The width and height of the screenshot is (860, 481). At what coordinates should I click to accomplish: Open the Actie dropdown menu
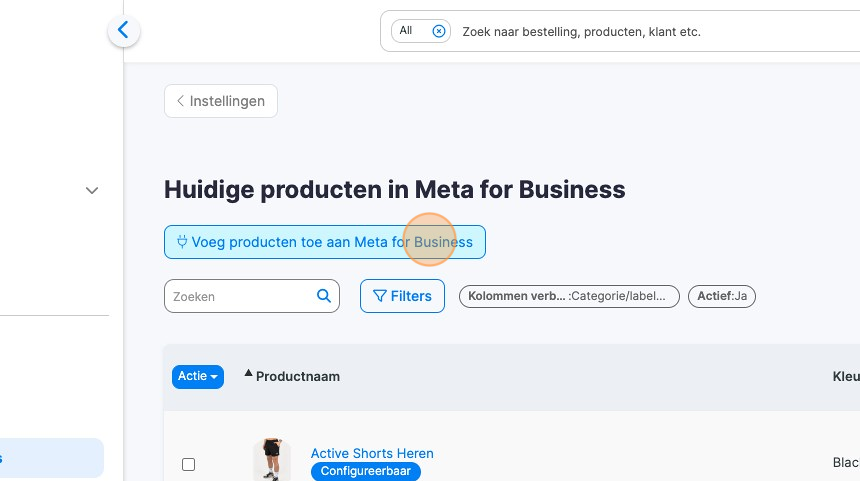tap(197, 376)
